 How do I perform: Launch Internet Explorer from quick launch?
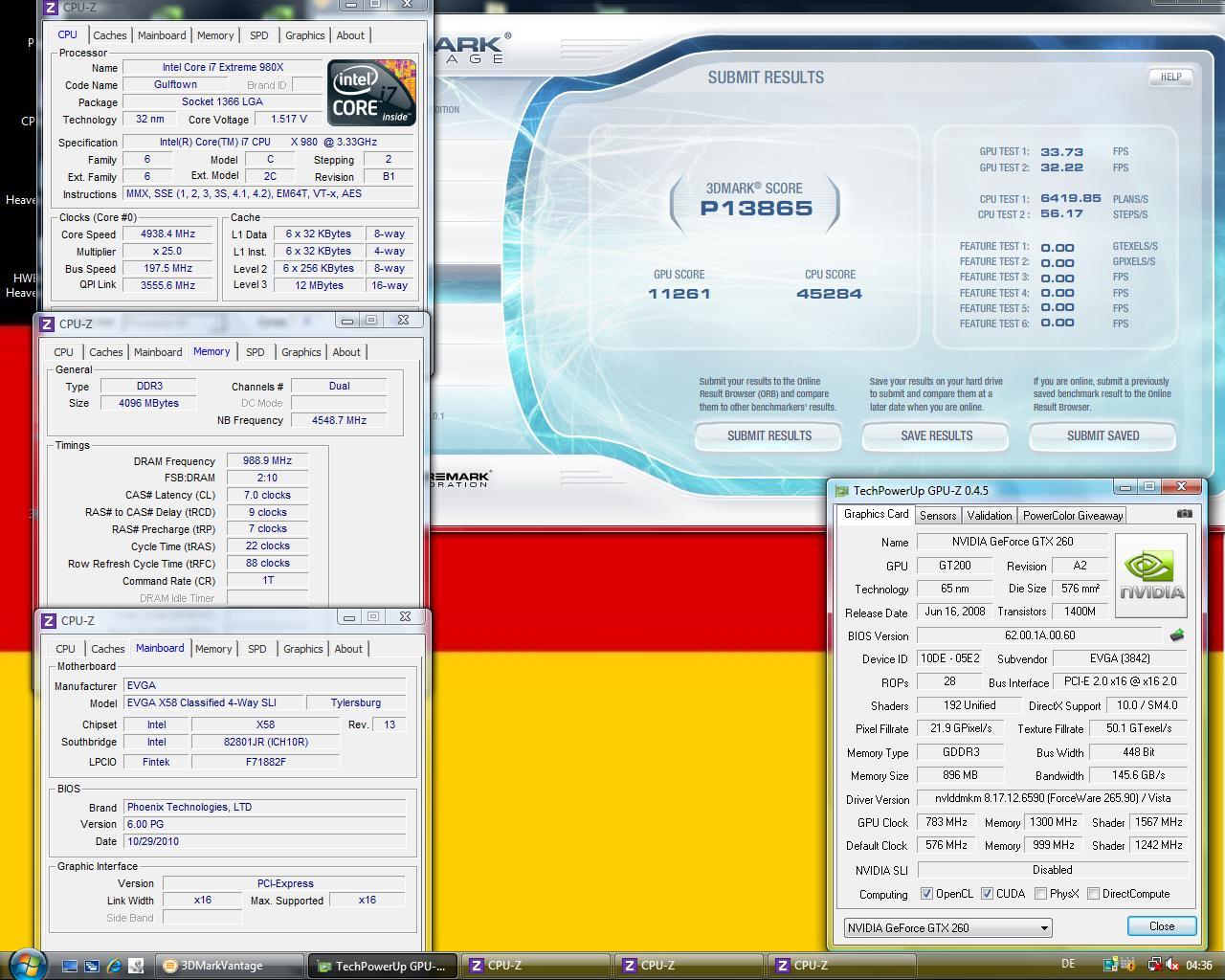[x=114, y=966]
